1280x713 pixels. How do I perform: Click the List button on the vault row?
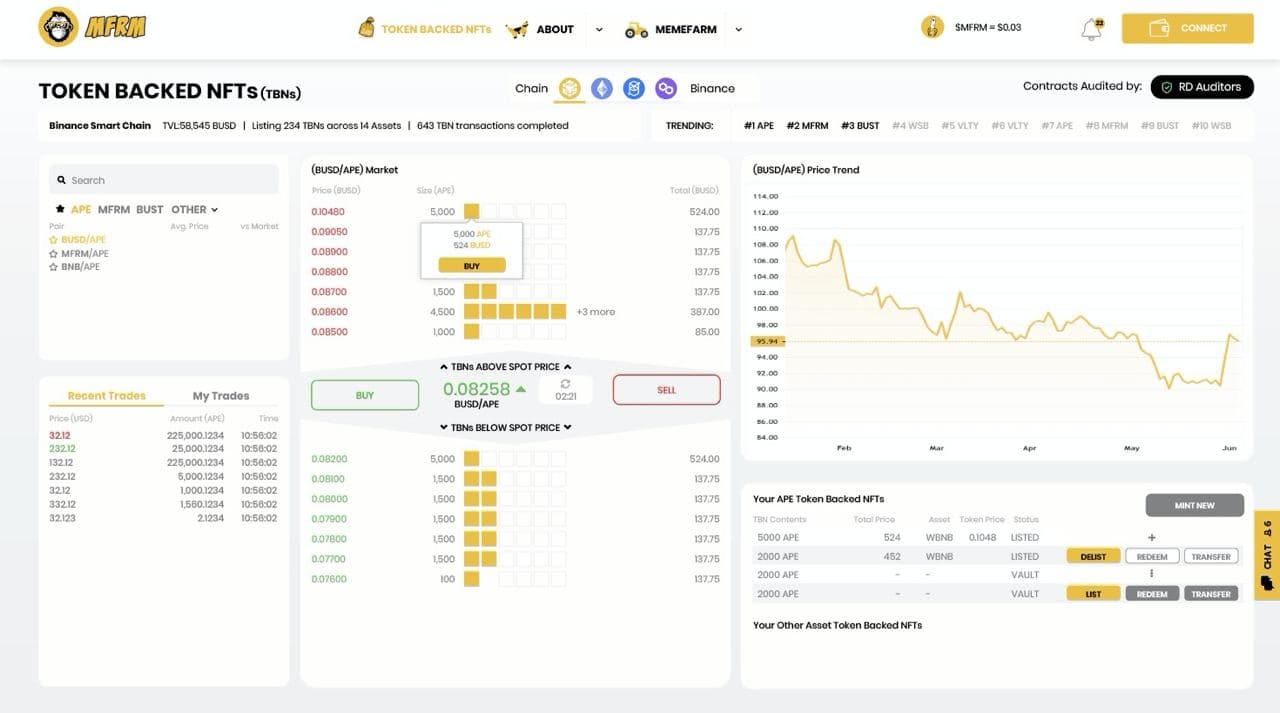coord(1093,594)
